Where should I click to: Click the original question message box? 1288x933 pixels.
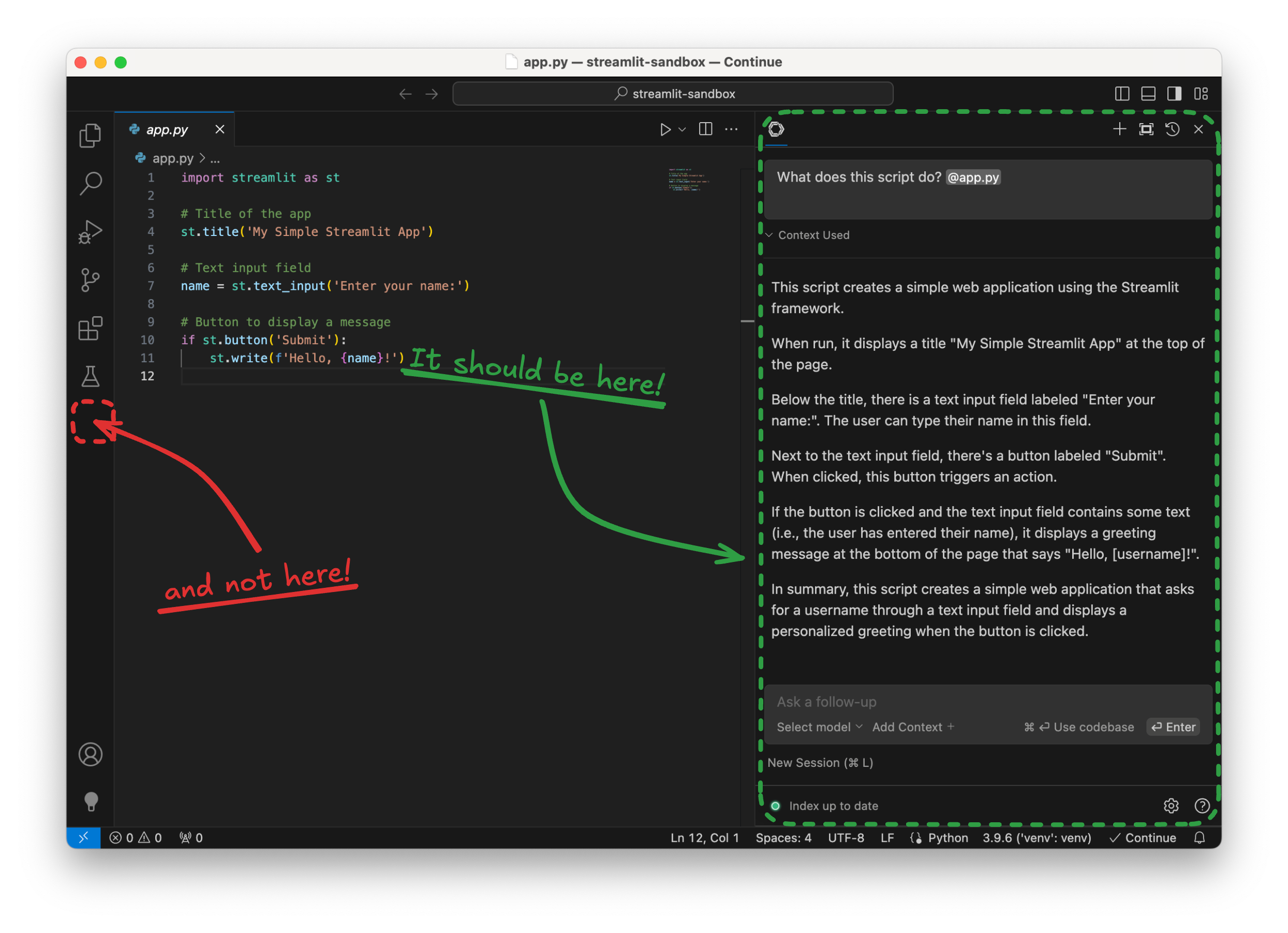988,189
